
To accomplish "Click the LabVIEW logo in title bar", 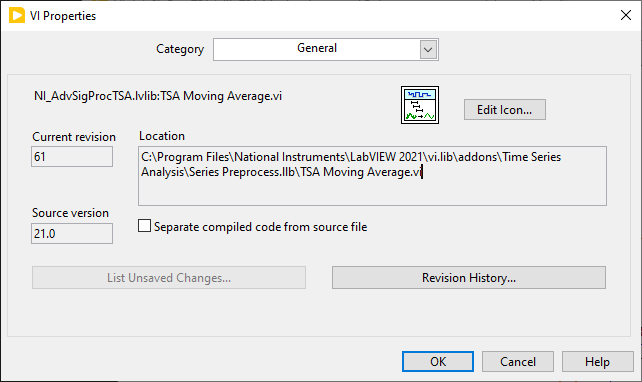I will pos(17,16).
